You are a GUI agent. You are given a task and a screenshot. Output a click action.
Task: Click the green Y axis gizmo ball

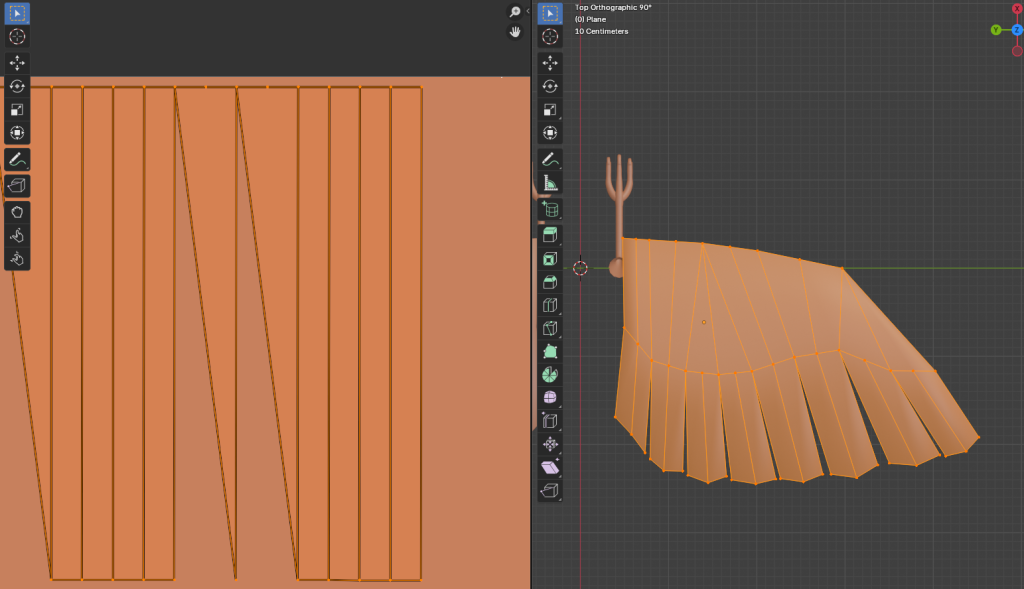996,30
